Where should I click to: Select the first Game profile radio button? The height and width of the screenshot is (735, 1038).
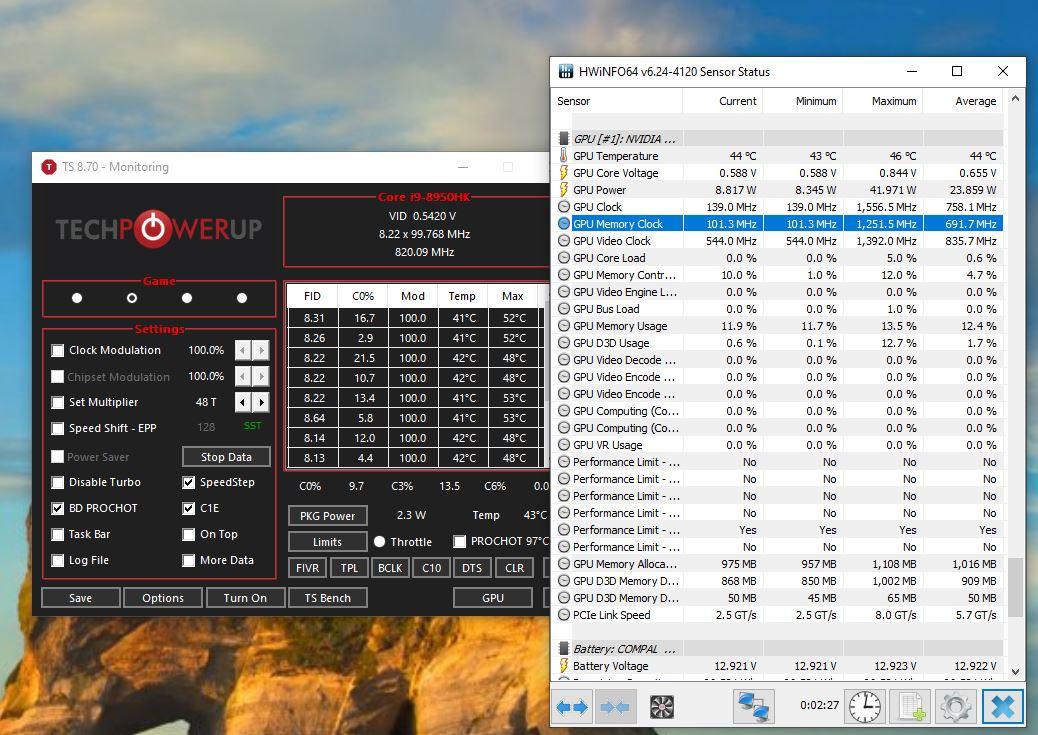77,298
